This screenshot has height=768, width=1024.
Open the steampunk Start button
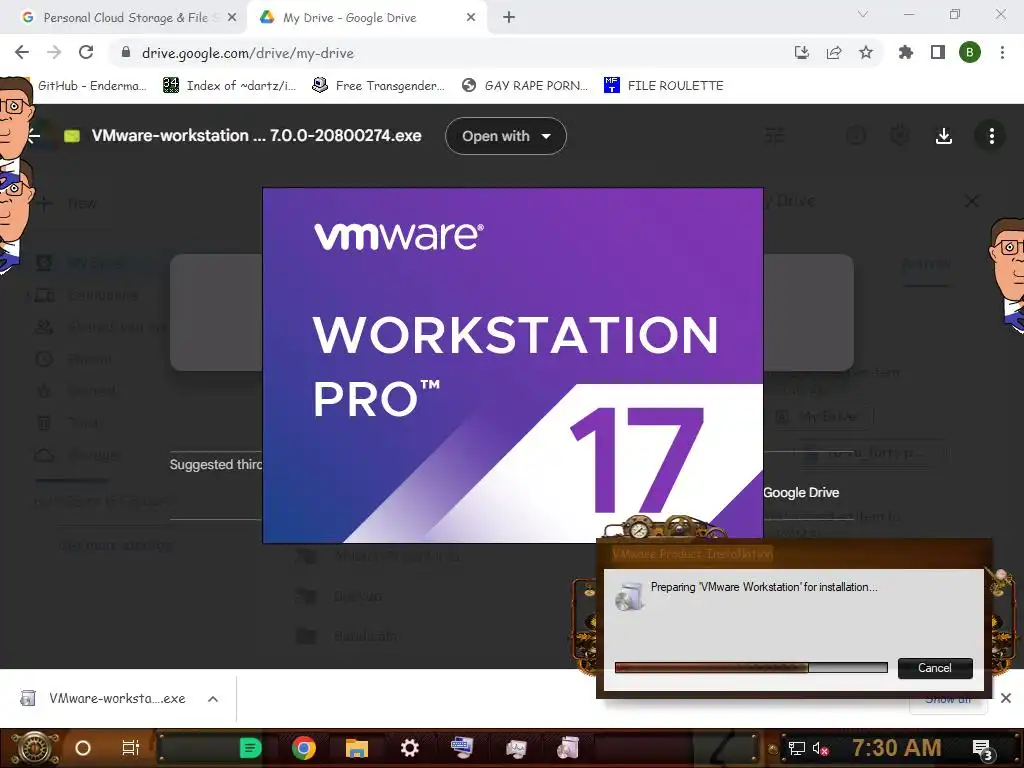click(x=35, y=748)
